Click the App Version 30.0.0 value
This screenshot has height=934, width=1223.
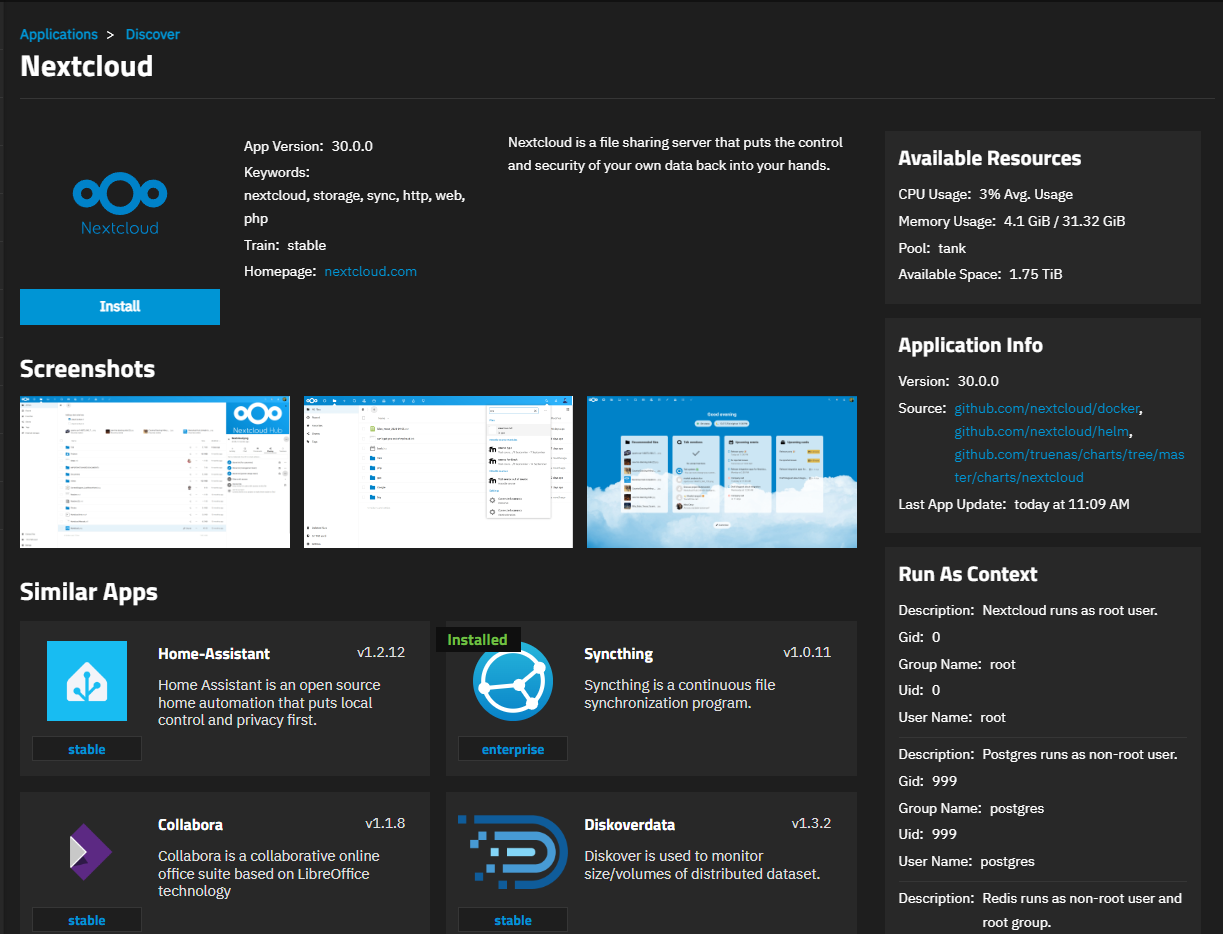click(x=352, y=146)
